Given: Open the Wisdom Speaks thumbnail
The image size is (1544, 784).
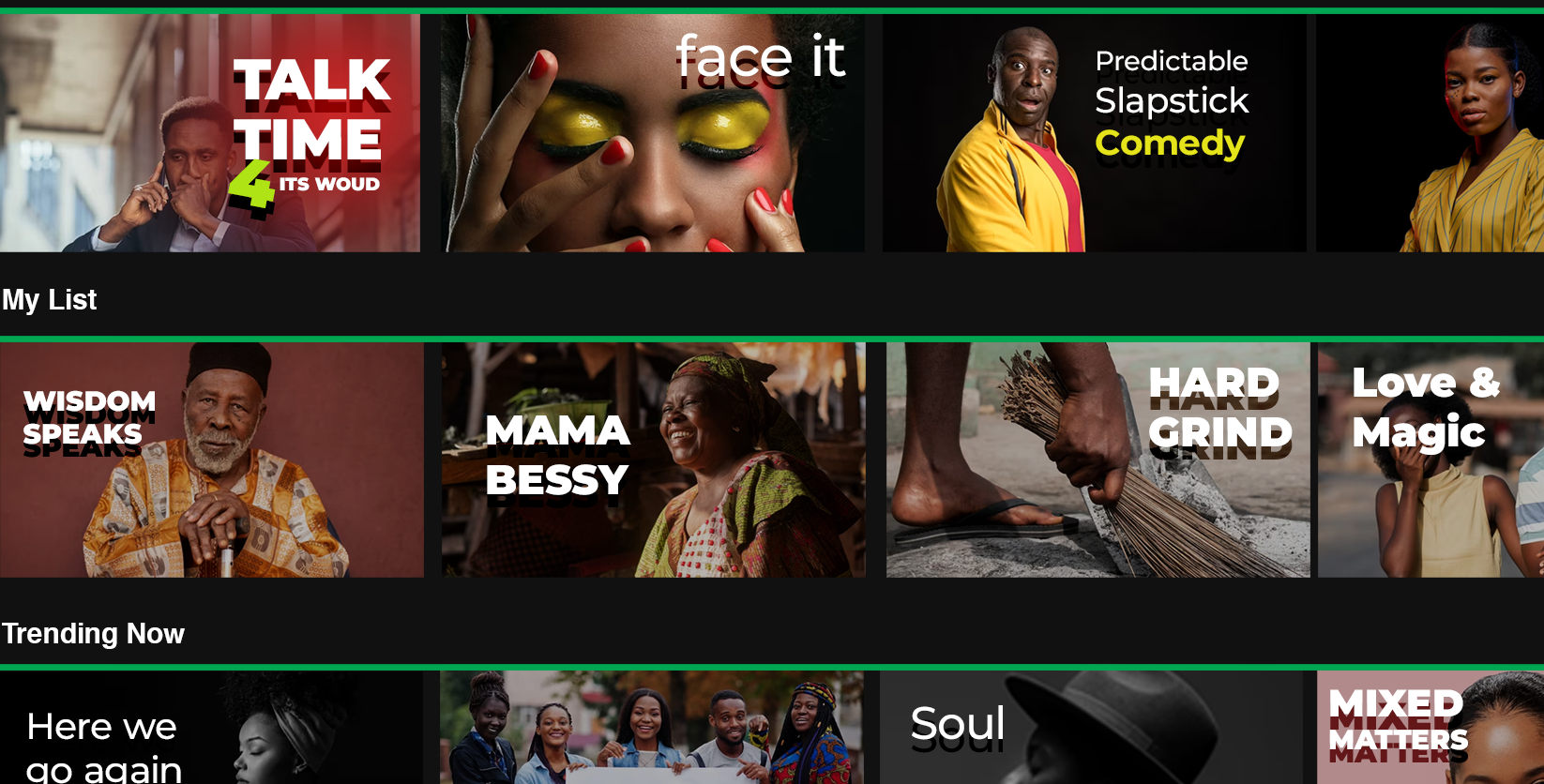Looking at the screenshot, I should pos(212,460).
